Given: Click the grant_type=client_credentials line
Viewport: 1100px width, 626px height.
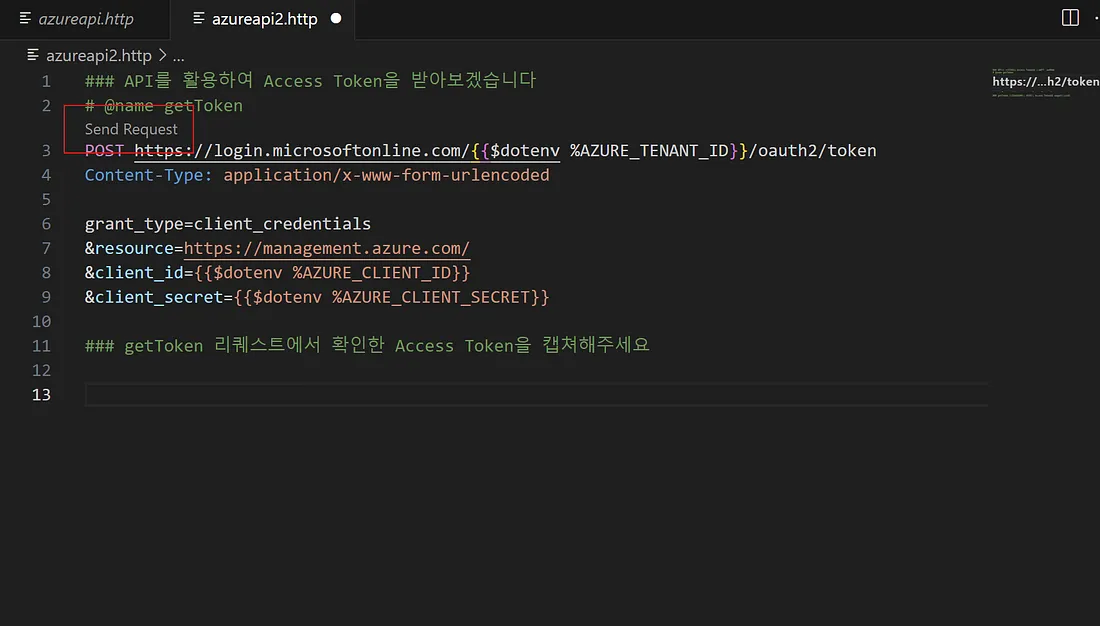Looking at the screenshot, I should pyautogui.click(x=227, y=224).
